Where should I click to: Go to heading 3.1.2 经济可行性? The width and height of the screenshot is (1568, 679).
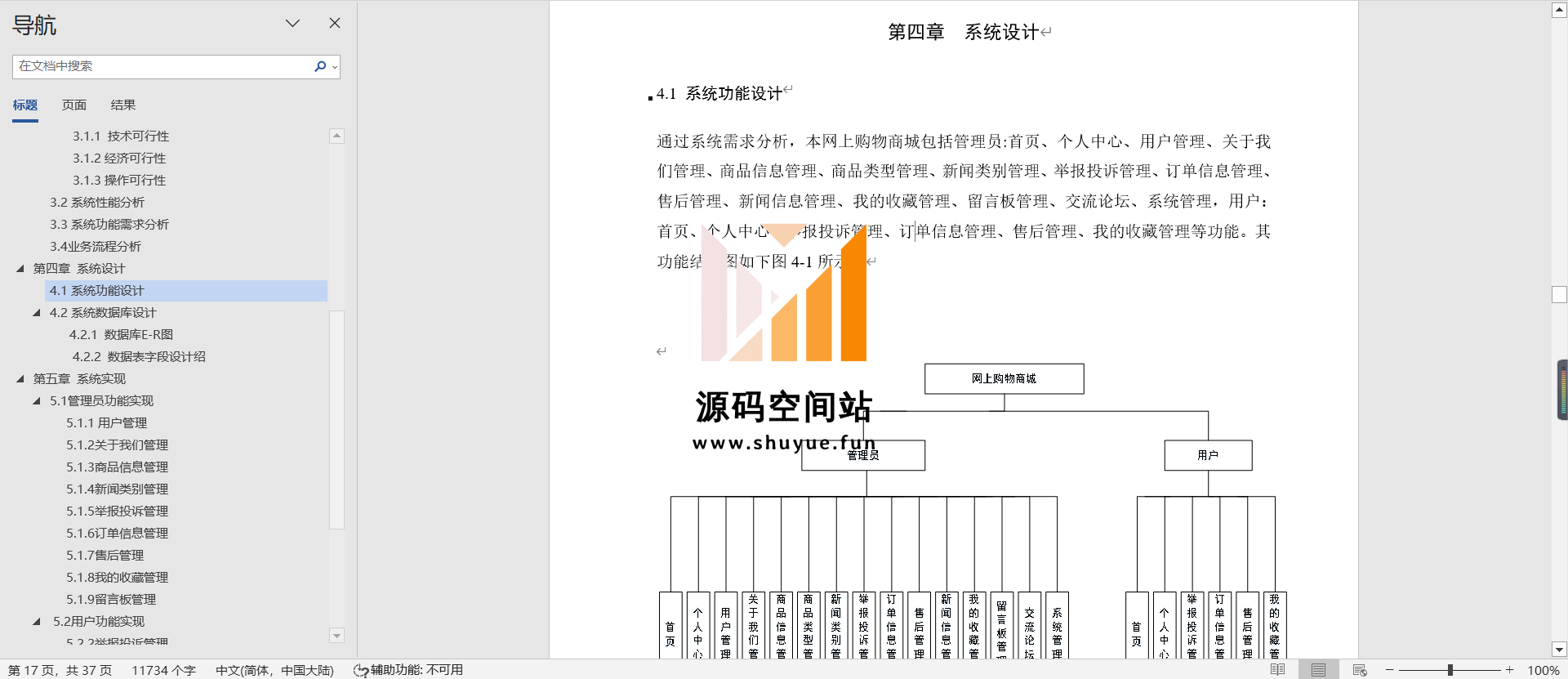pos(119,158)
